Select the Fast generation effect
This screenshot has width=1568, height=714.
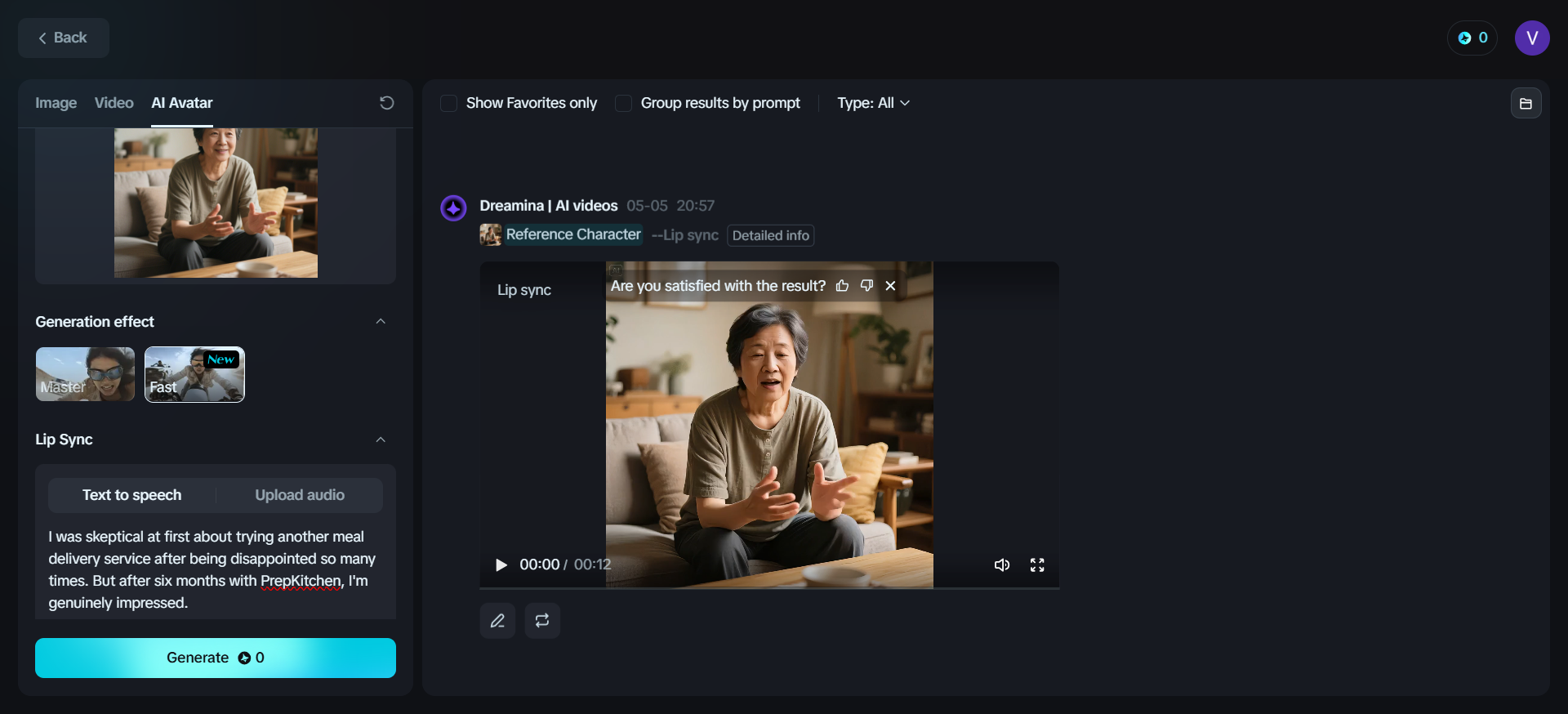[x=194, y=374]
